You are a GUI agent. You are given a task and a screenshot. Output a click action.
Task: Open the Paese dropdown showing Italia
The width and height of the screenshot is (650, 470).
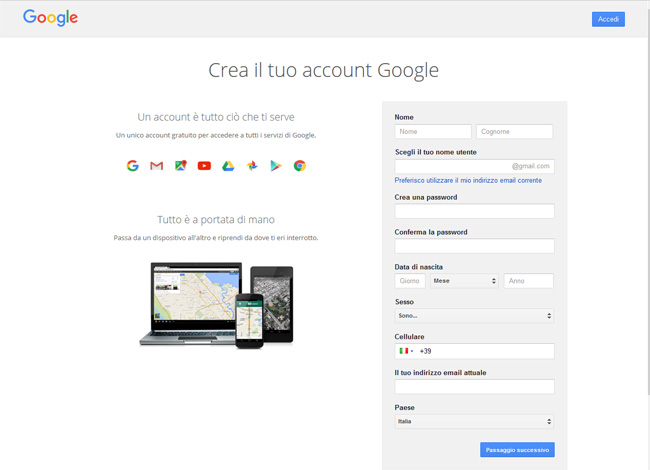click(474, 422)
